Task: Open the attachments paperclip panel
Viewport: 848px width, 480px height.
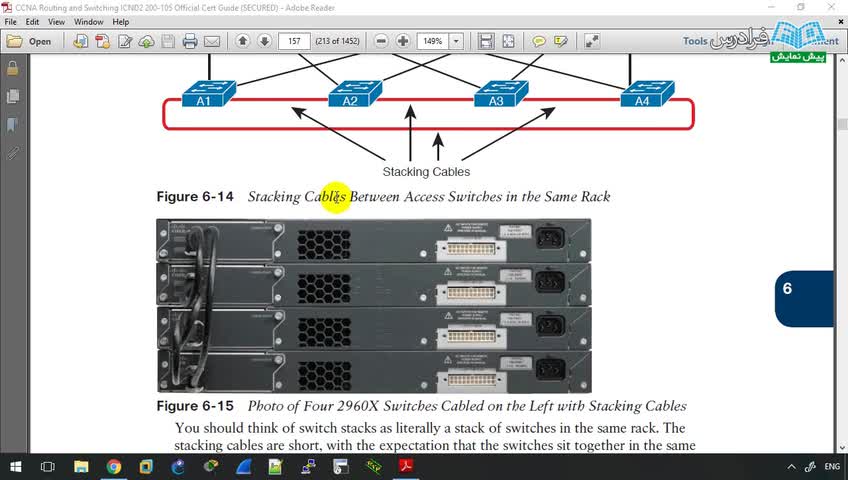Action: (12, 154)
